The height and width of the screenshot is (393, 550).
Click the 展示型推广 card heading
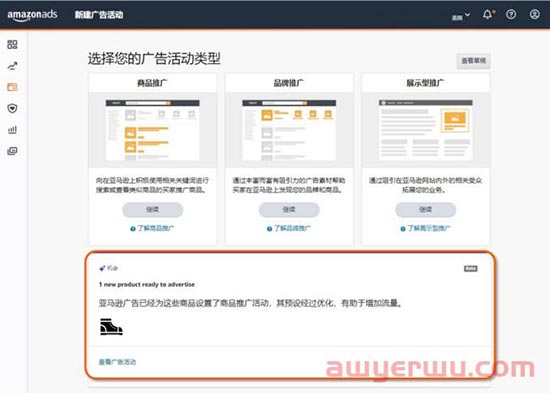click(425, 83)
